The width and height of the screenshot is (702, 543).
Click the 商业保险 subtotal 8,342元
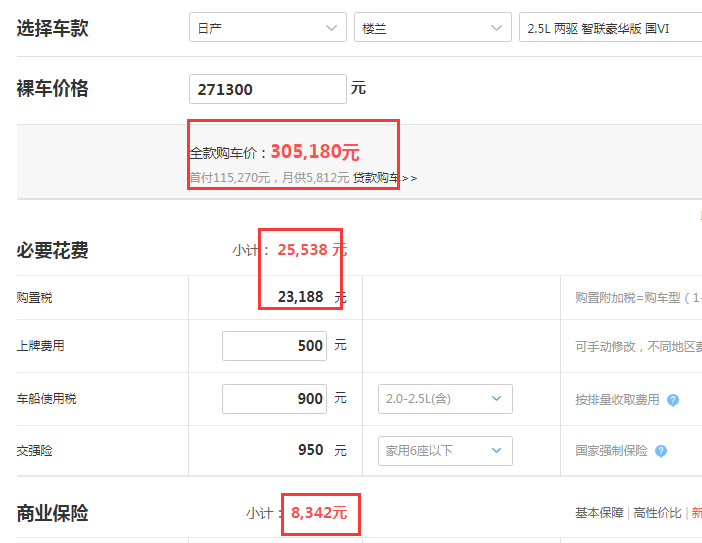click(x=319, y=513)
